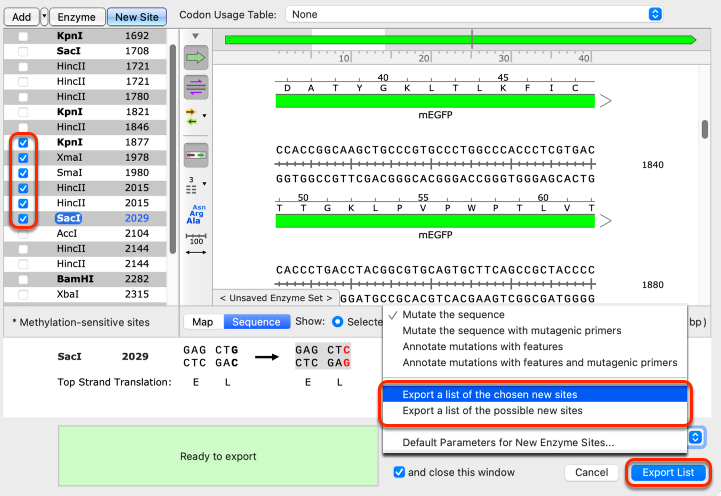Check the SacI 1708 checkbox

coord(23,51)
